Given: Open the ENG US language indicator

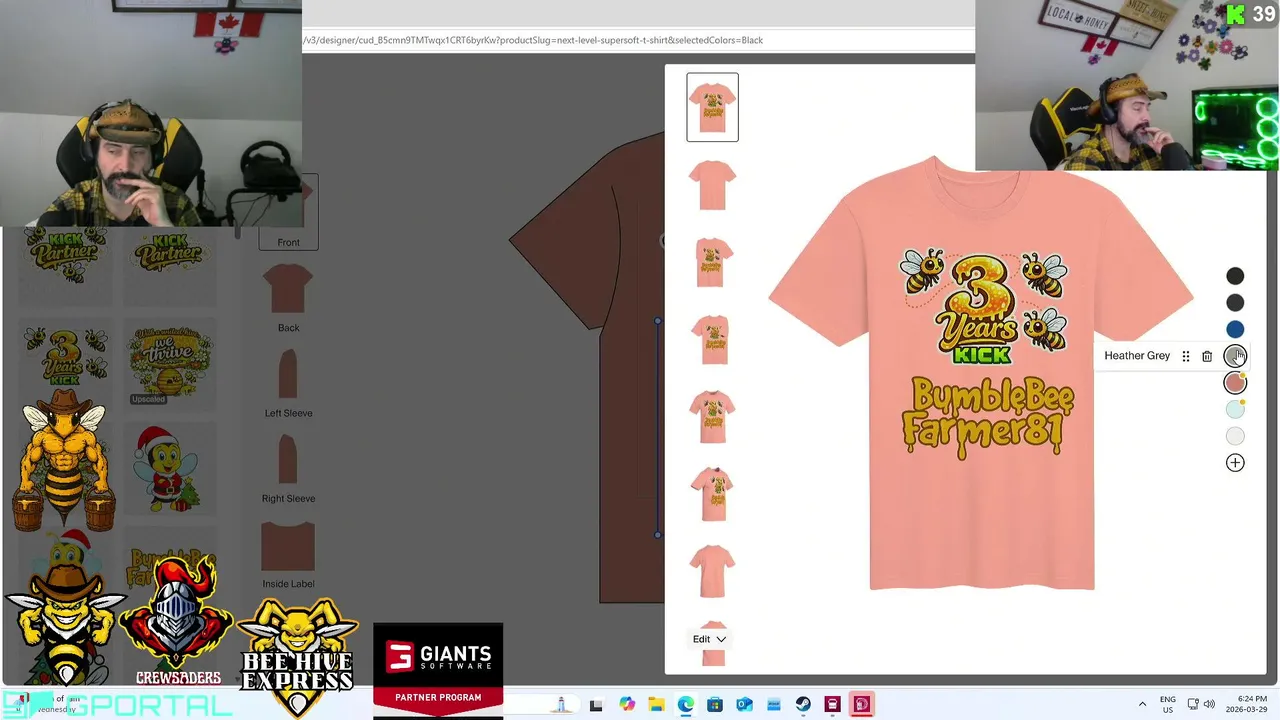Looking at the screenshot, I should pos(1168,704).
